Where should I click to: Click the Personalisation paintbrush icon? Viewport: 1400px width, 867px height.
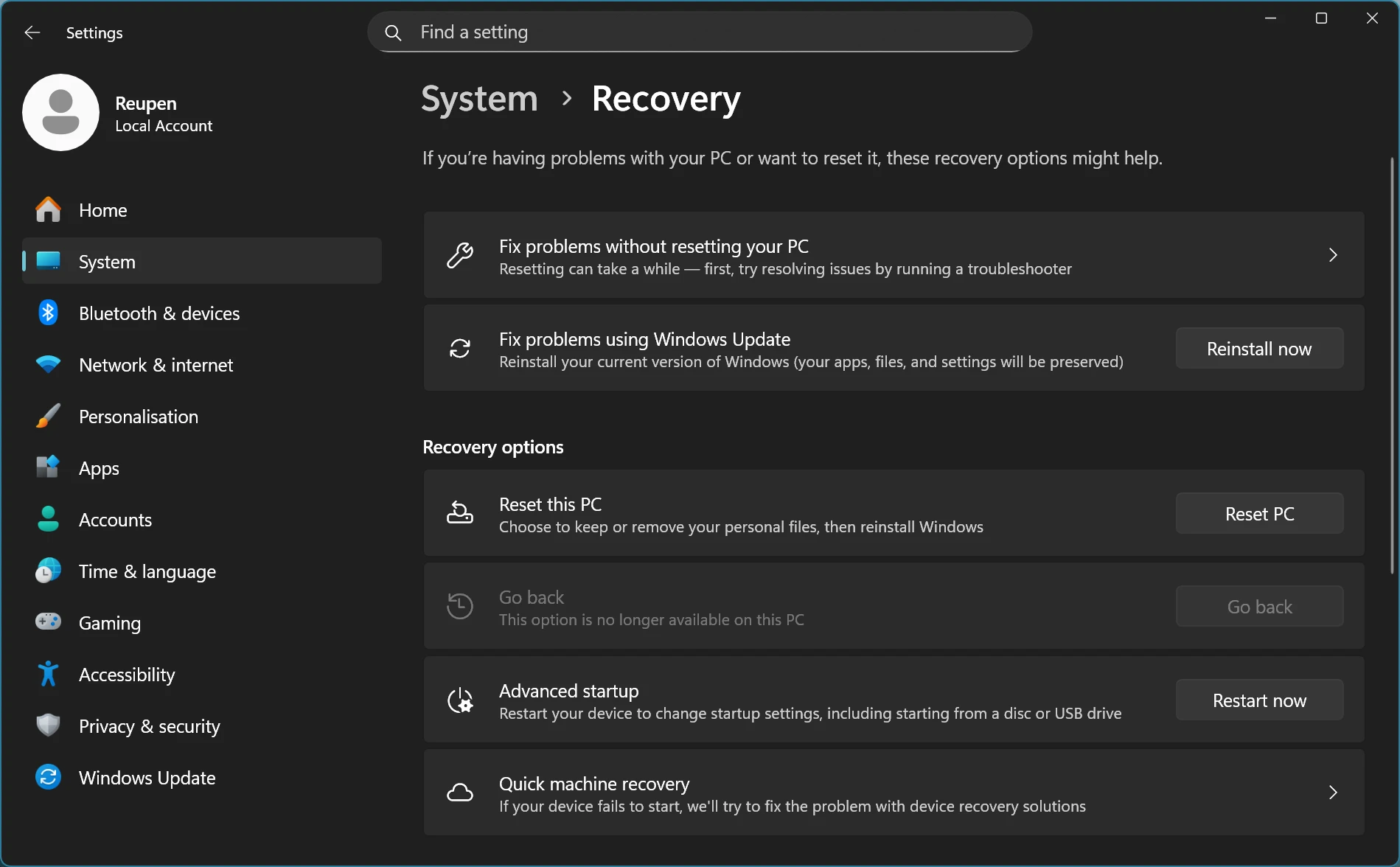[x=48, y=416]
